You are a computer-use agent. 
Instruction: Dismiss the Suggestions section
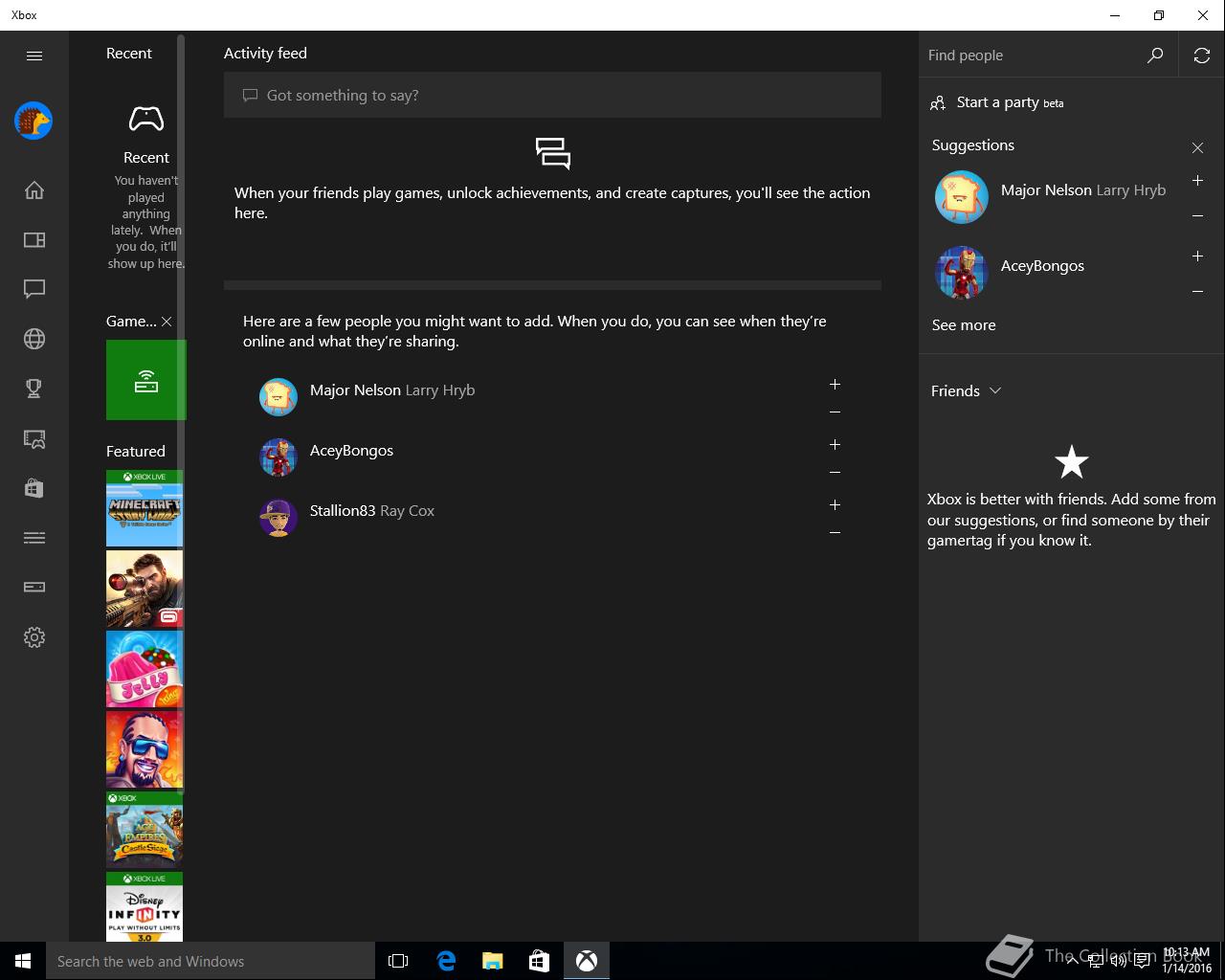pos(1197,147)
